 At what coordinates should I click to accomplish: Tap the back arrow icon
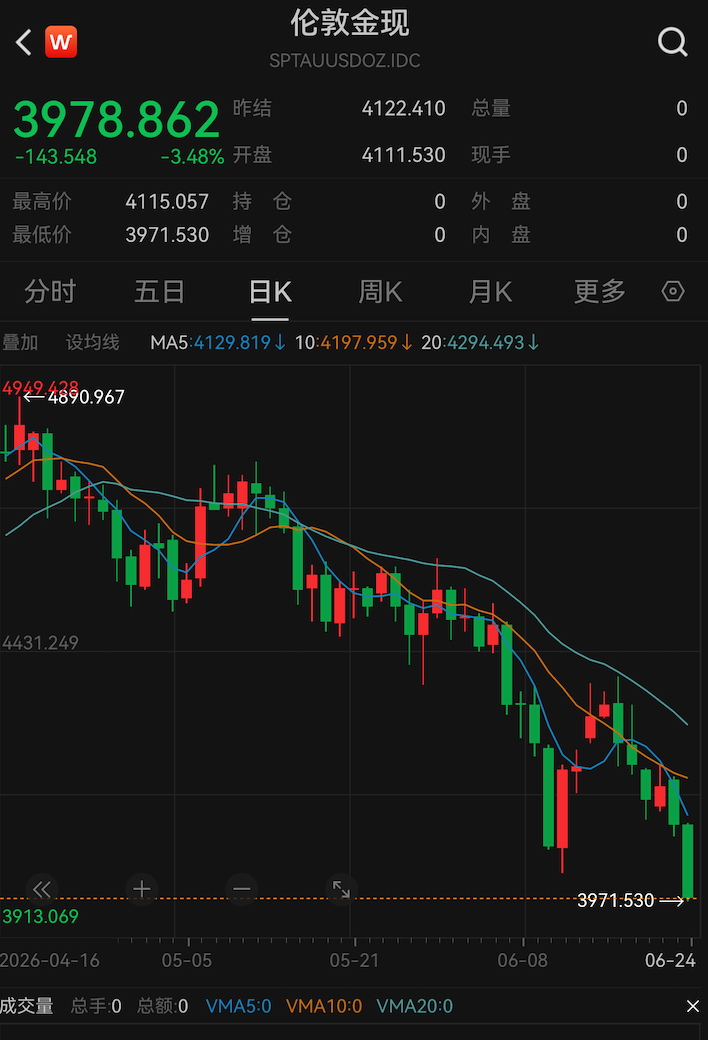(24, 42)
